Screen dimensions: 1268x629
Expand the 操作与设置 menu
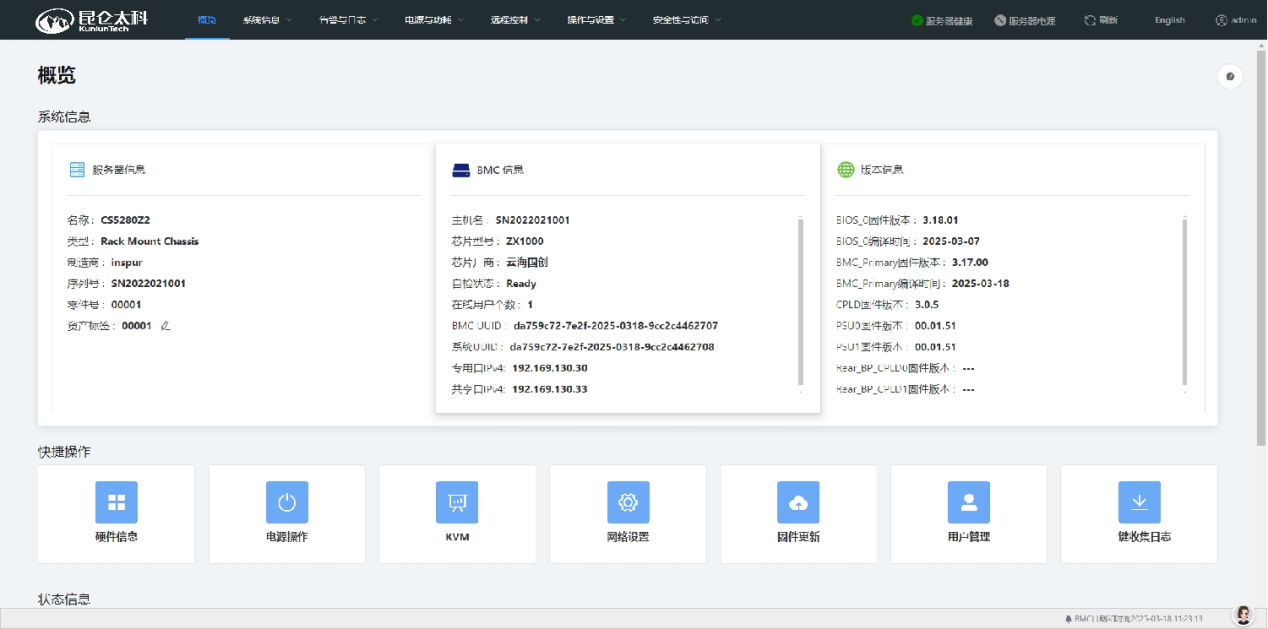pos(597,20)
